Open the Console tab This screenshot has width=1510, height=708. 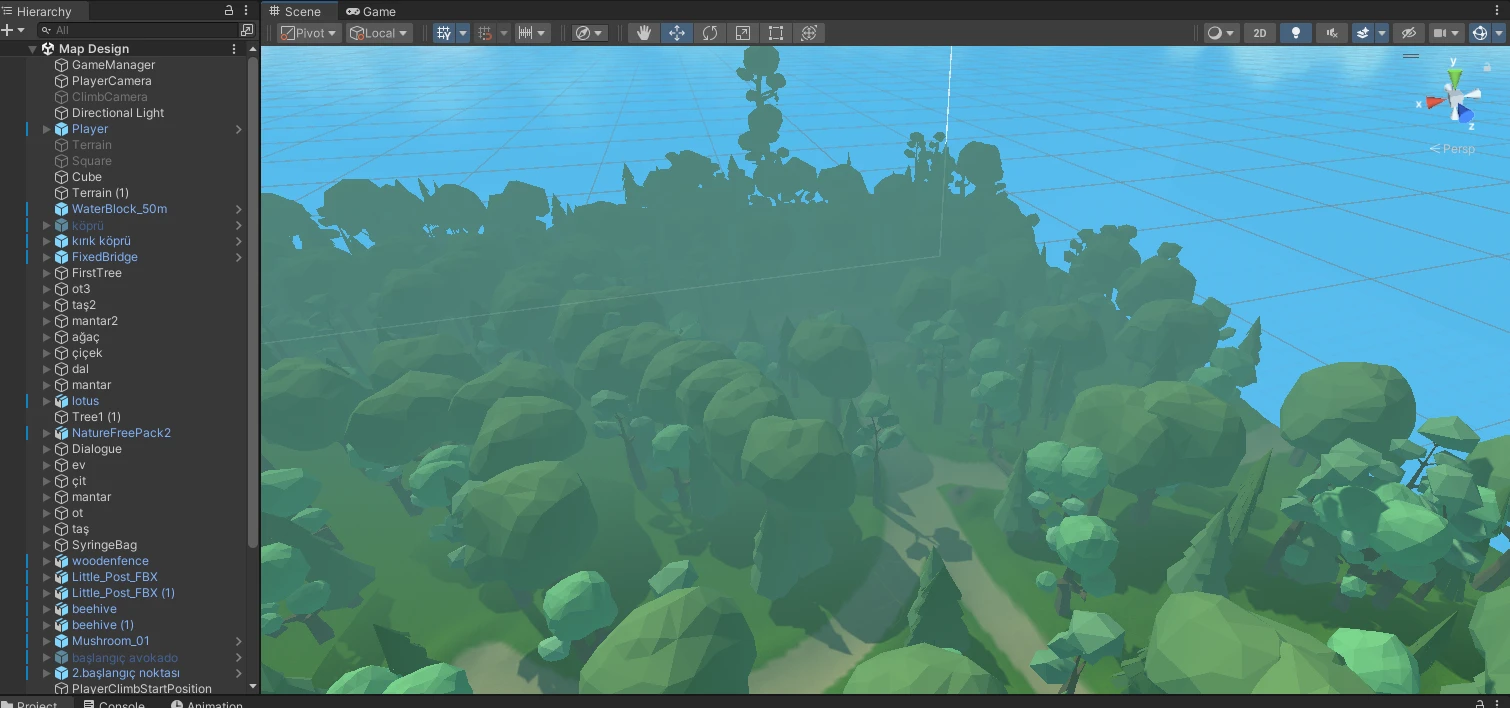coord(114,704)
